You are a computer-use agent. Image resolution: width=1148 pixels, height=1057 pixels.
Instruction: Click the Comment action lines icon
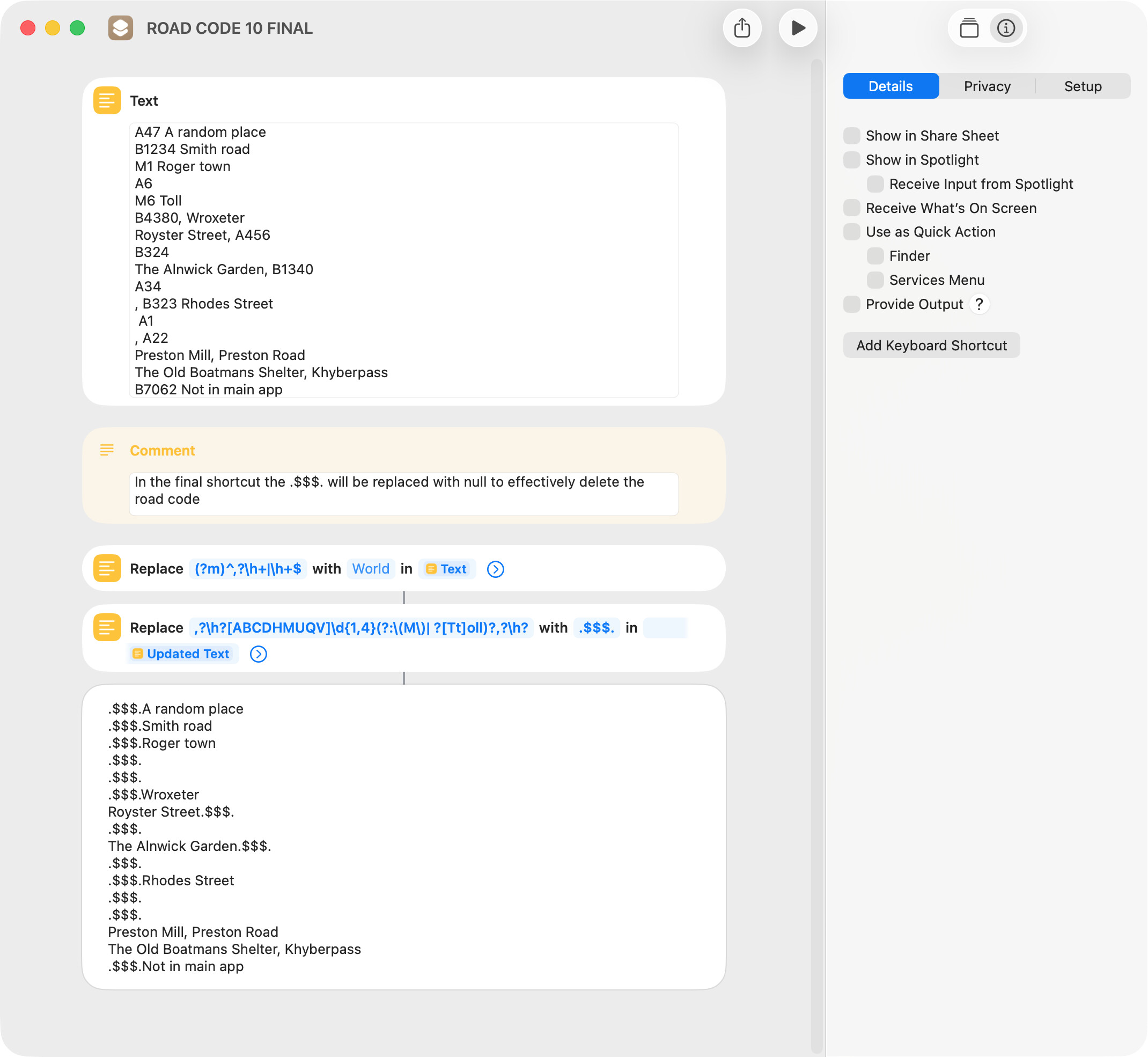107,450
